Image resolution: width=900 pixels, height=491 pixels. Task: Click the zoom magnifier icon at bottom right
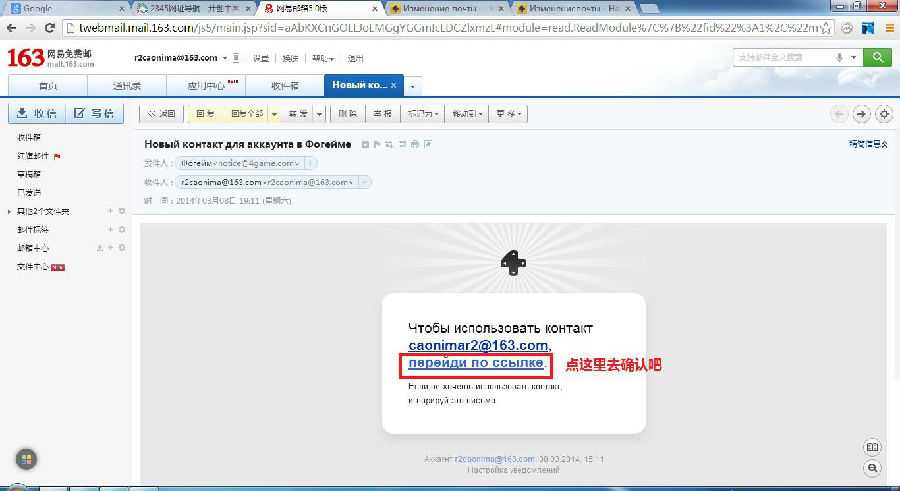(x=873, y=467)
